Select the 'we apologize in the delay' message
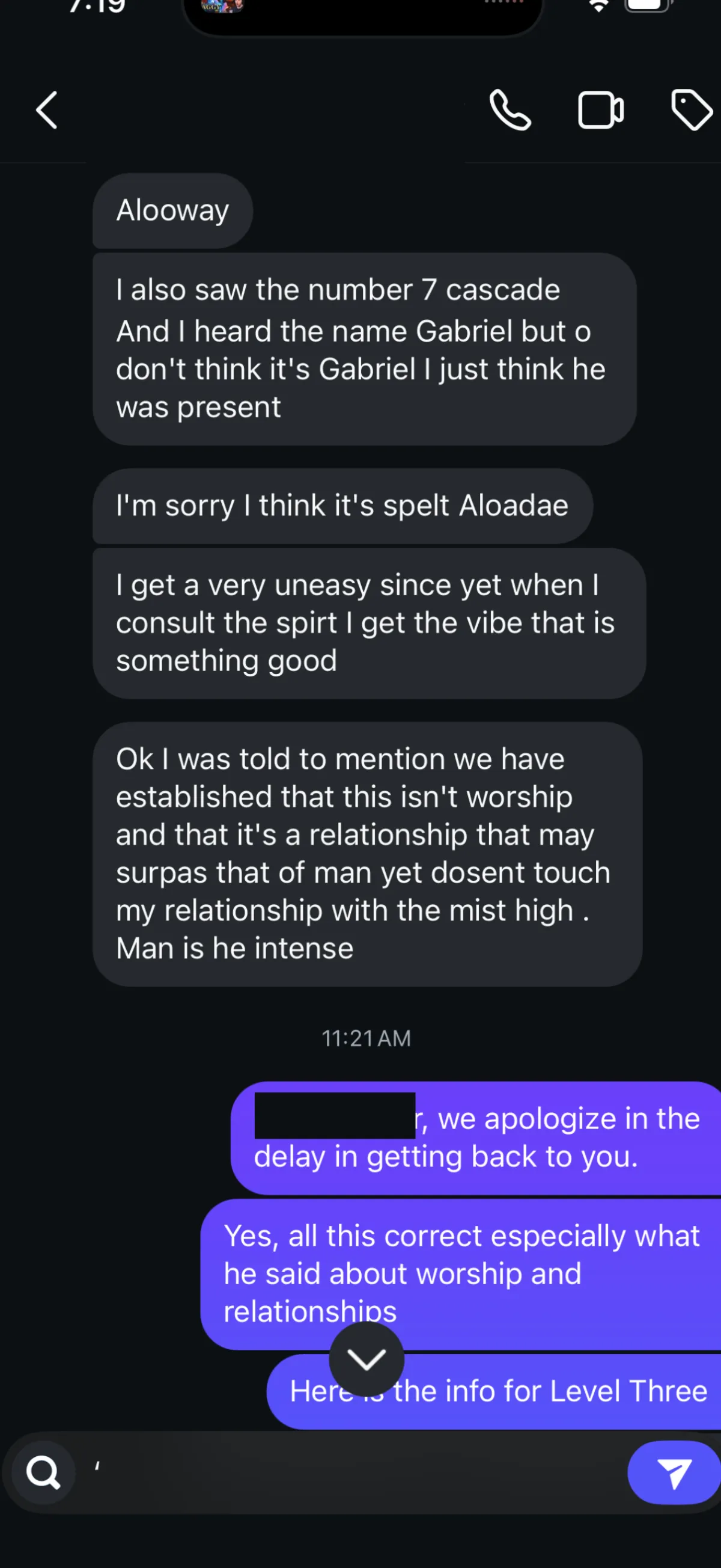This screenshot has width=721, height=1568. [x=476, y=1138]
